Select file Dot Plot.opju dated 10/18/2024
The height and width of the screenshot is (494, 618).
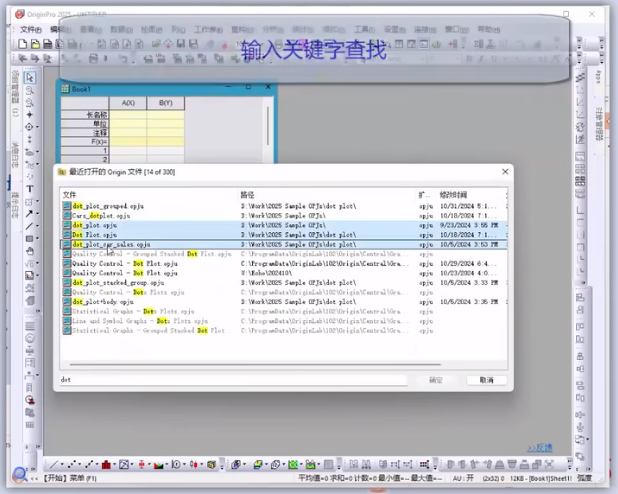coord(95,235)
